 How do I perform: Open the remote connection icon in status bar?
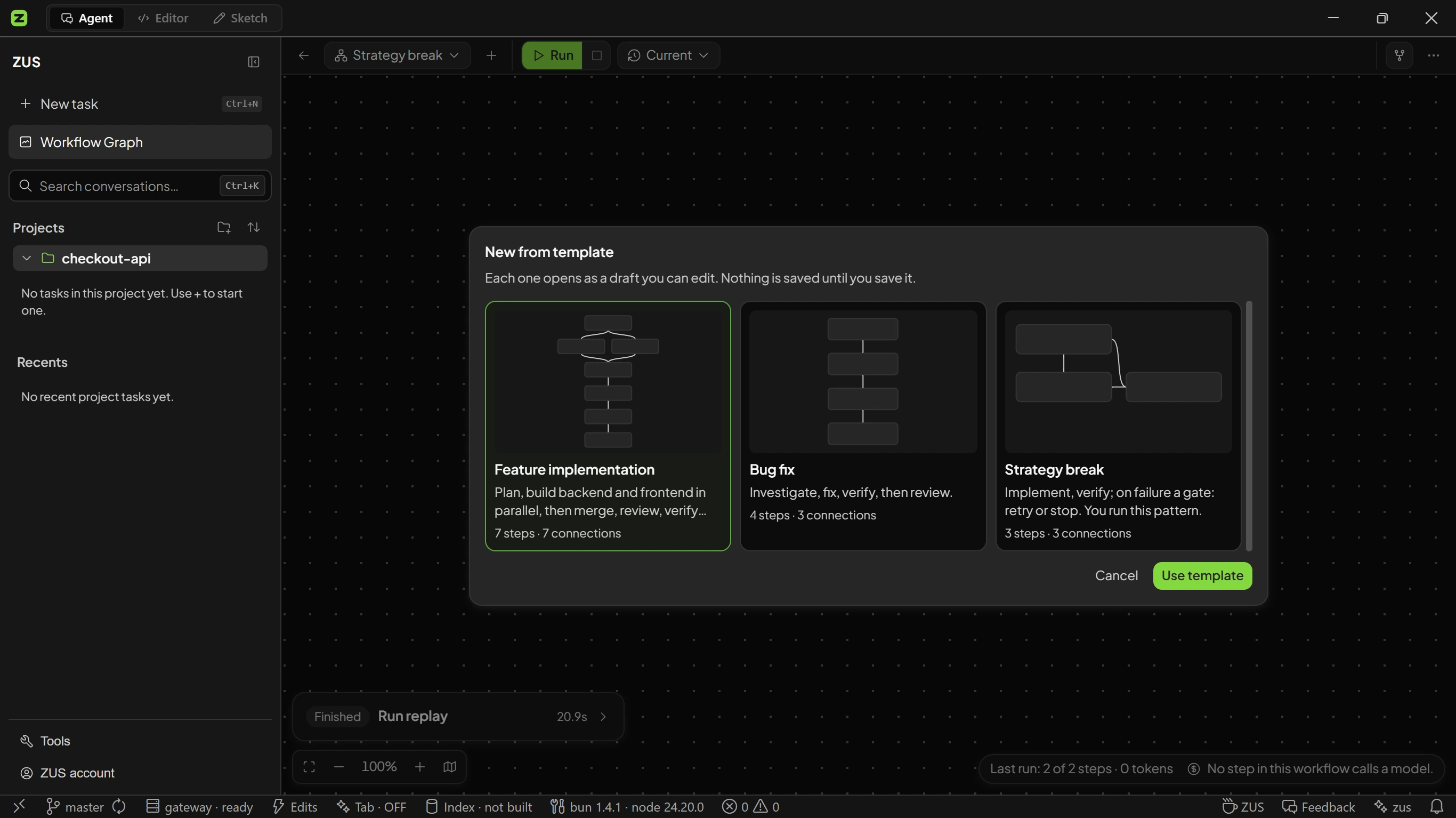click(x=19, y=807)
